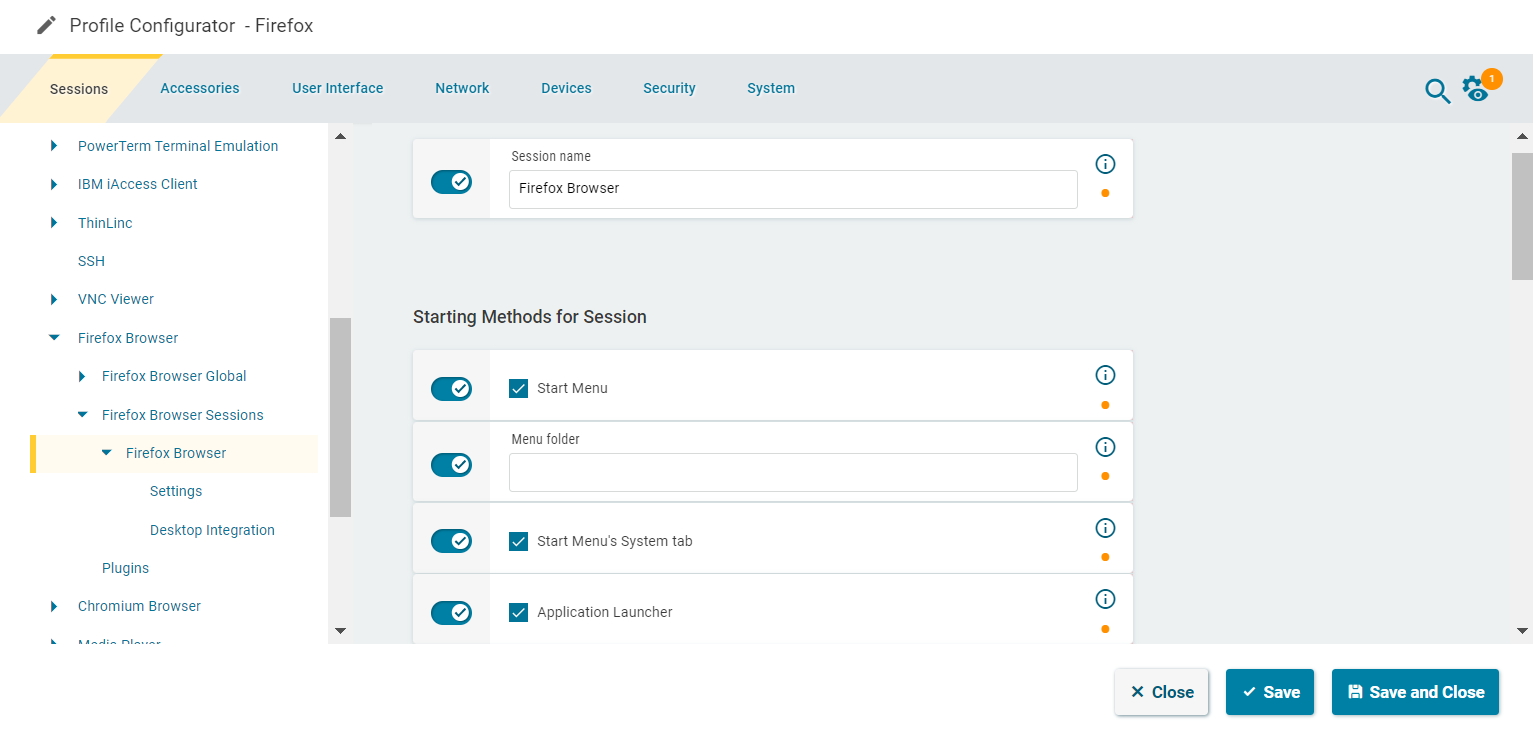Show info for Start Menu option

[1105, 375]
